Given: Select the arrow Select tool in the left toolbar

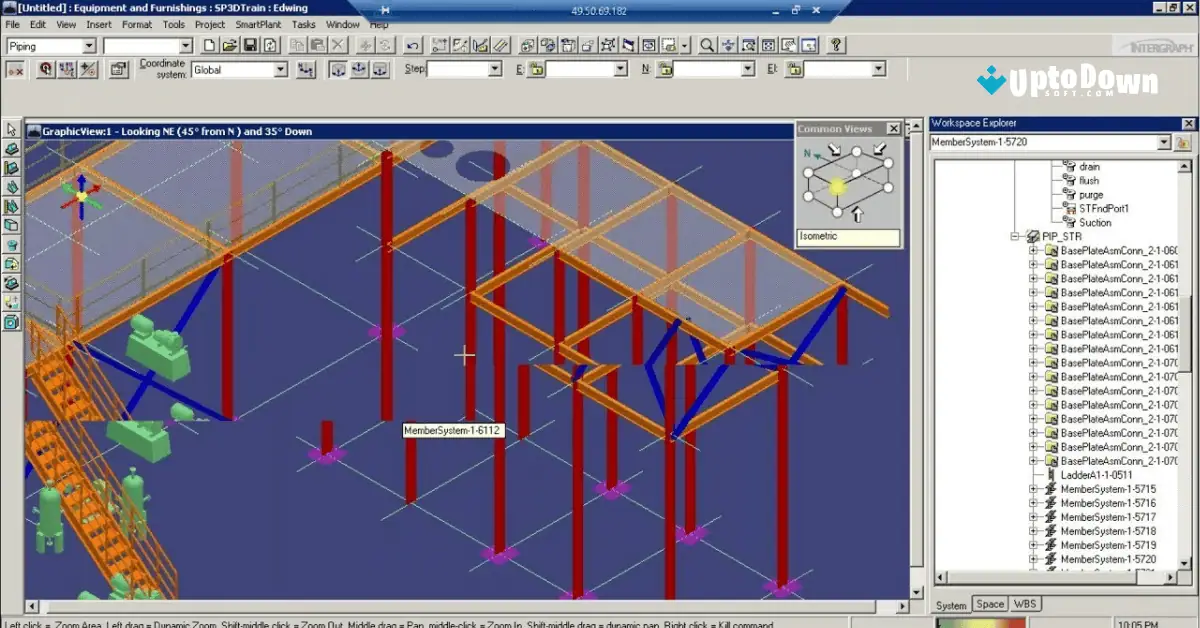Looking at the screenshot, I should click(11, 130).
